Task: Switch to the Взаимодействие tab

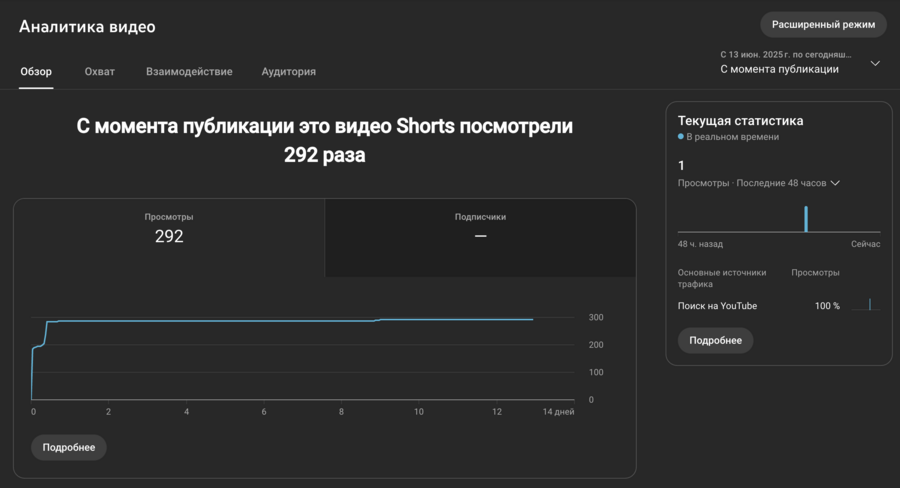Action: point(189,72)
